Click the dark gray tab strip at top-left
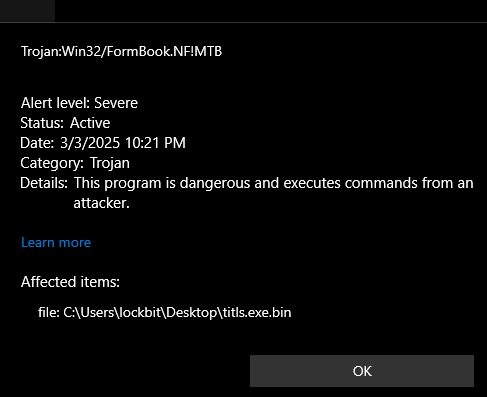Screen dimensions: 487x397 coord(27,11)
